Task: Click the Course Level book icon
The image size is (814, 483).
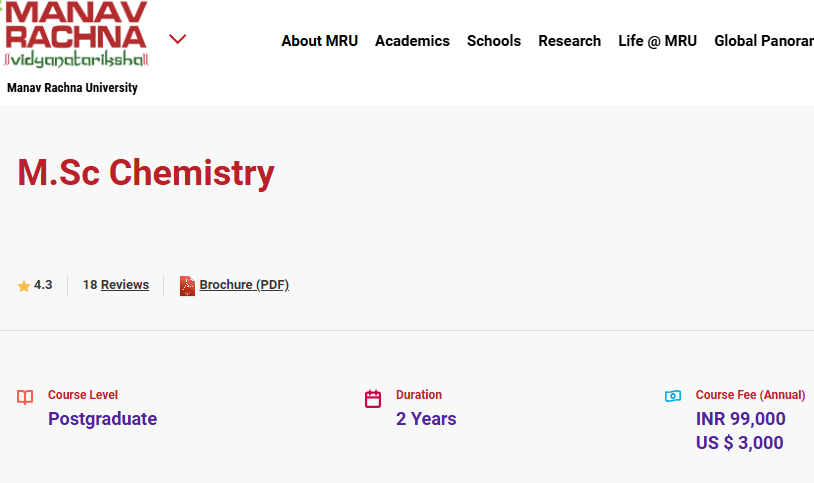Action: tap(26, 397)
